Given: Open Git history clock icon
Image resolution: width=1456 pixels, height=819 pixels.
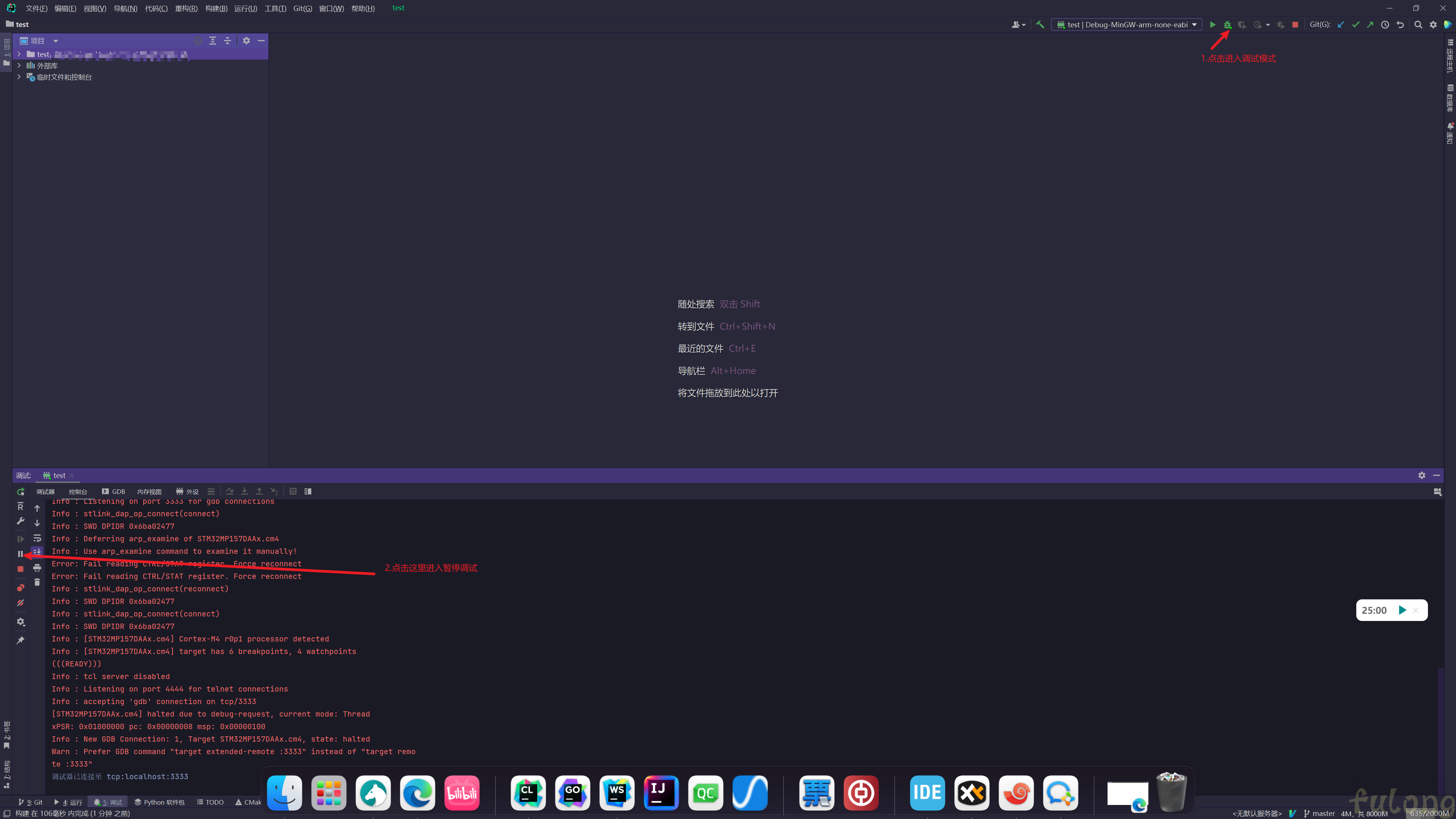Looking at the screenshot, I should (x=1385, y=25).
